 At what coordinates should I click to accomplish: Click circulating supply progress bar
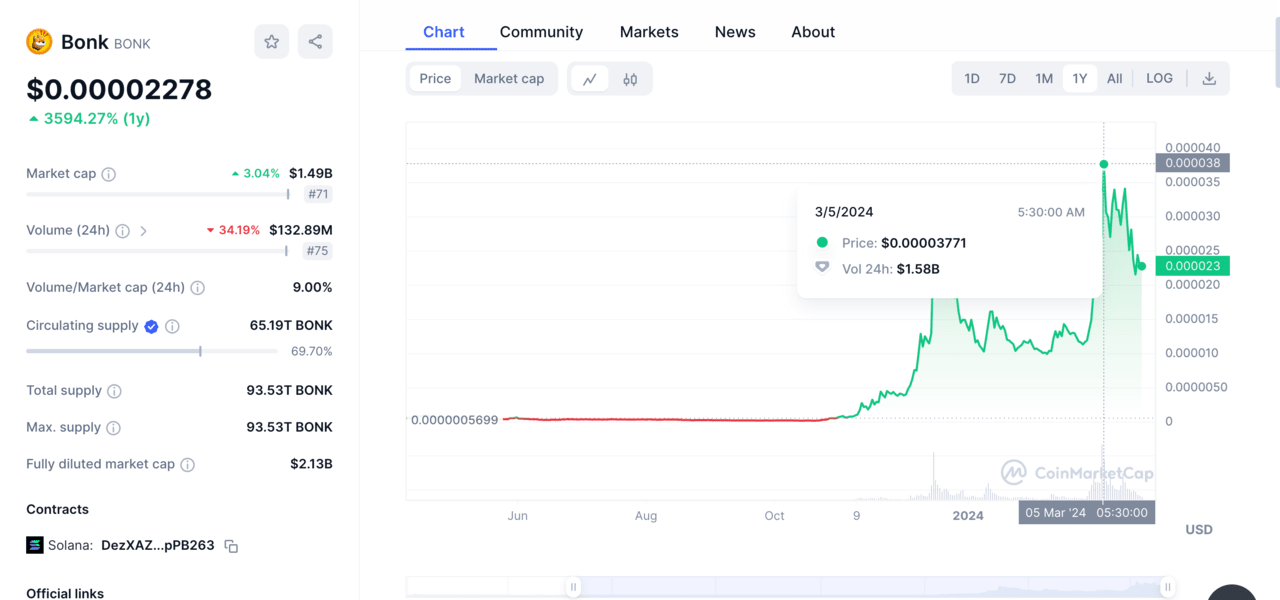click(152, 351)
